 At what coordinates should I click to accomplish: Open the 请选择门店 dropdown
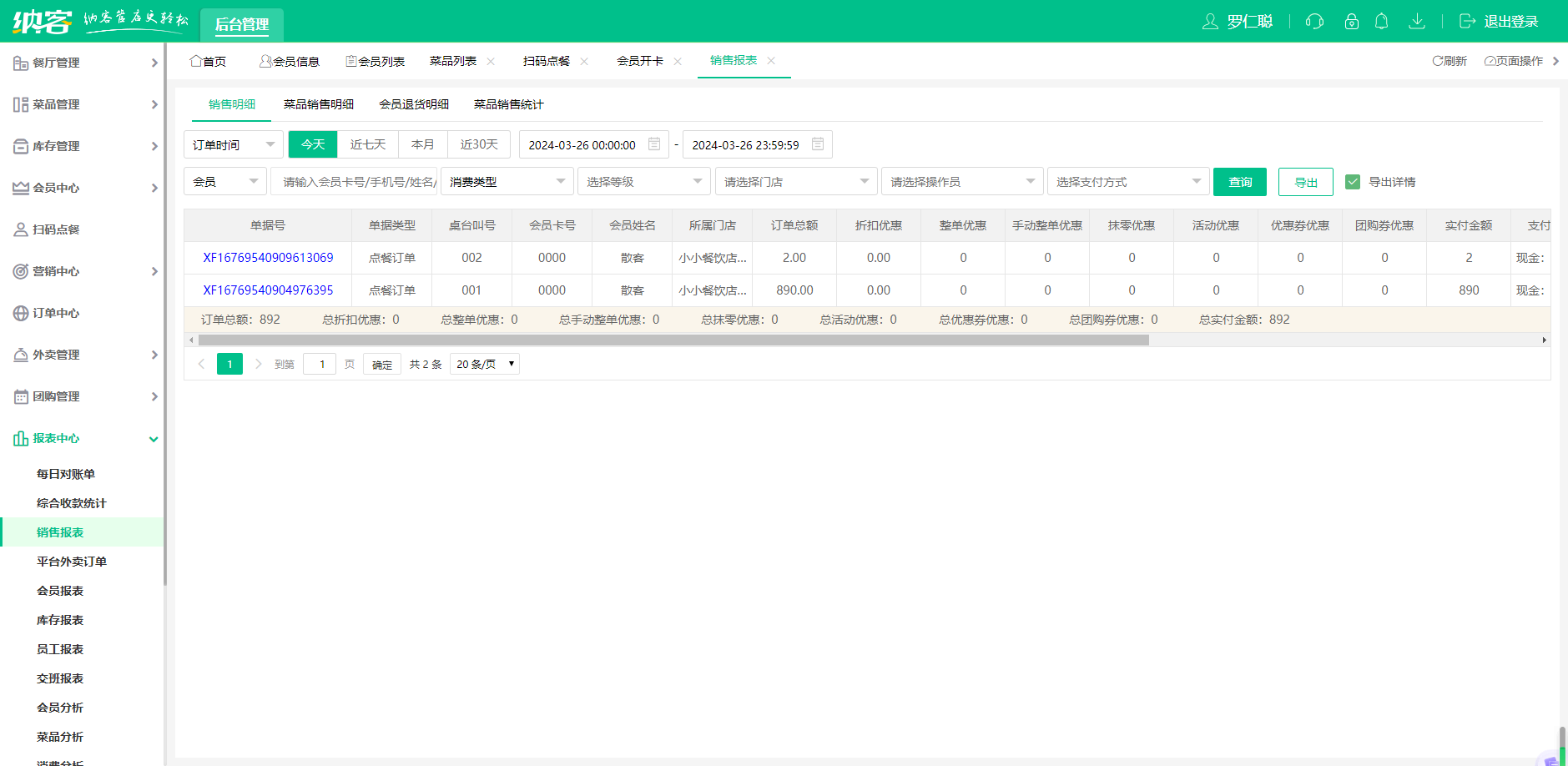795,182
